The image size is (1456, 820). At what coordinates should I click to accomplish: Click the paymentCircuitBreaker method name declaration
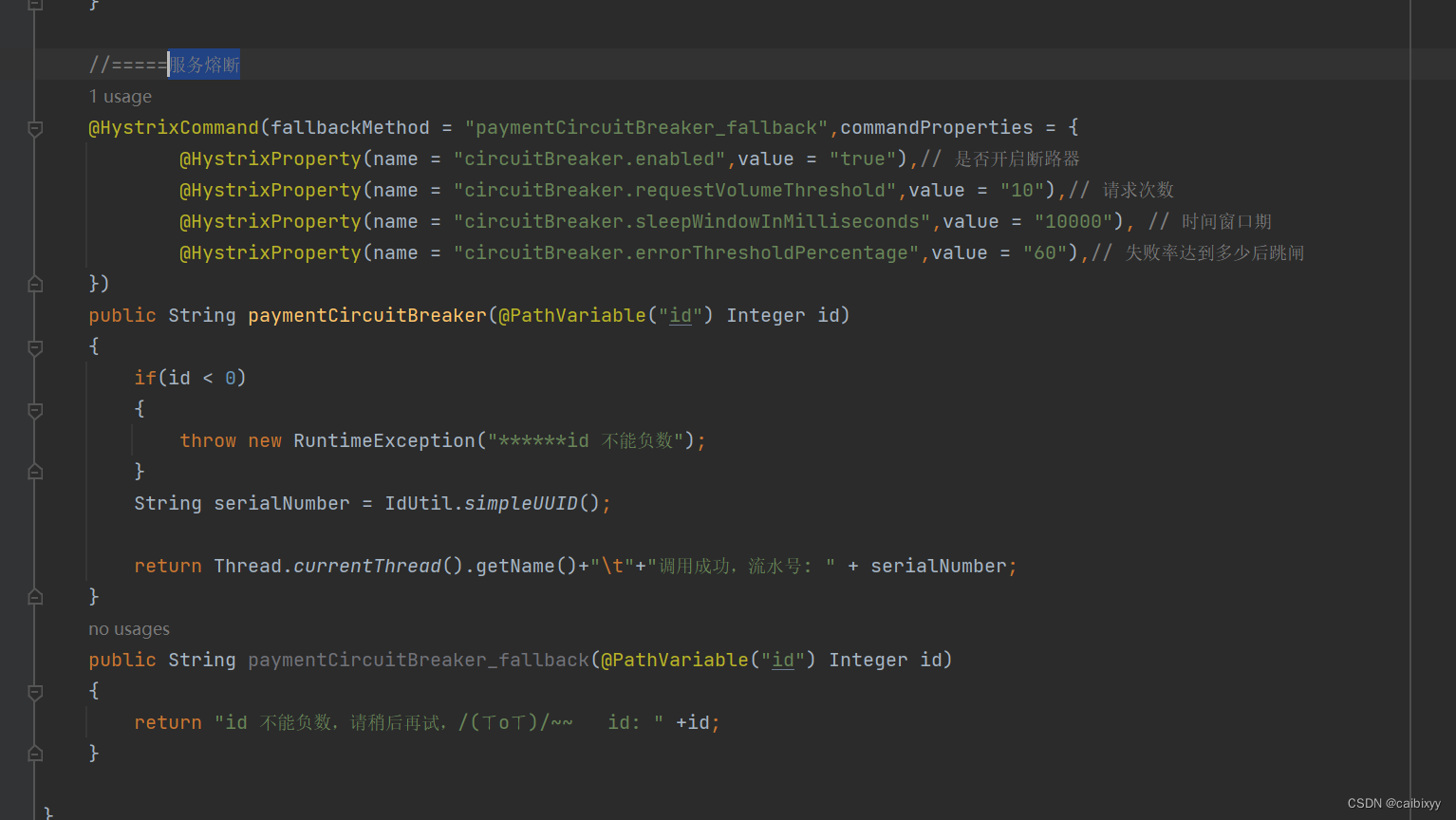tap(367, 315)
